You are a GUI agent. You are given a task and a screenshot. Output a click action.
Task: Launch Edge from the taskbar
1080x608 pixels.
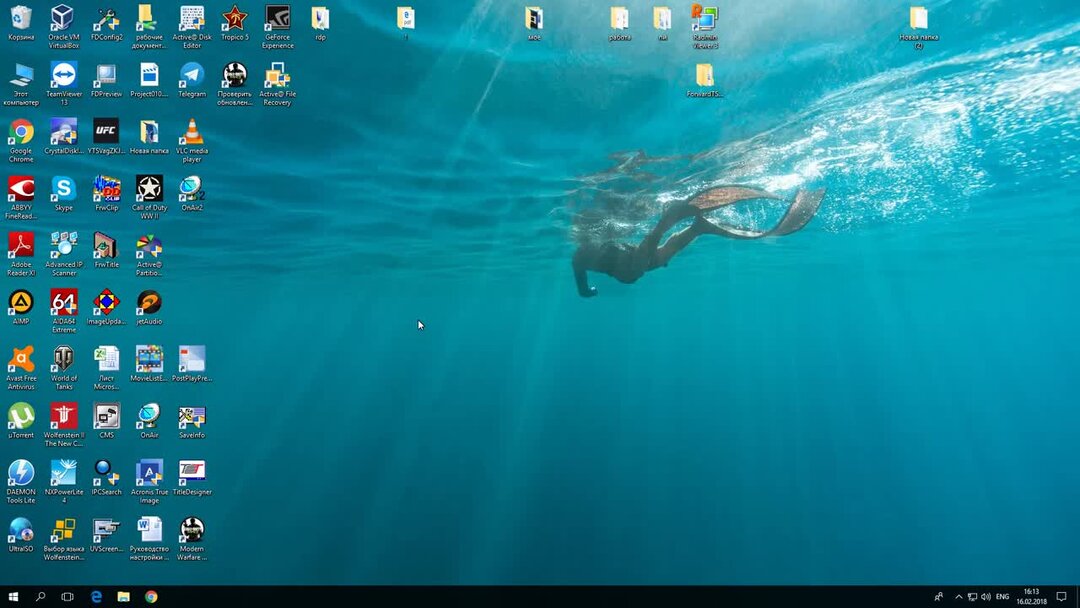point(96,596)
